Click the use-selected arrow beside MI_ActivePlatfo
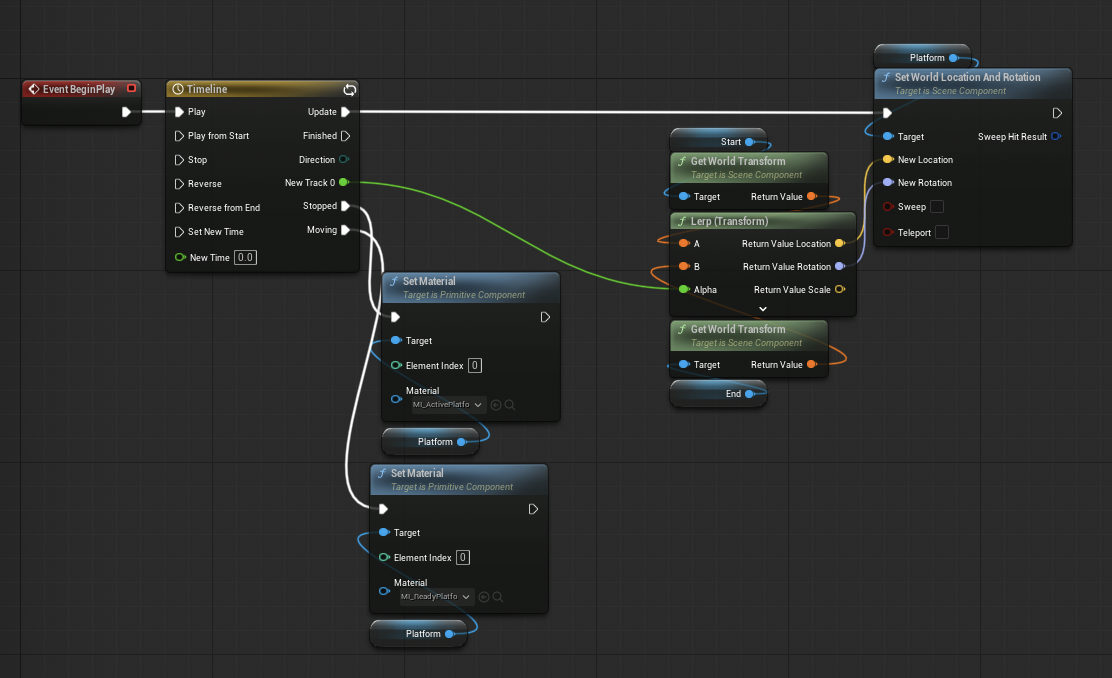The image size is (1112, 678). [x=496, y=405]
